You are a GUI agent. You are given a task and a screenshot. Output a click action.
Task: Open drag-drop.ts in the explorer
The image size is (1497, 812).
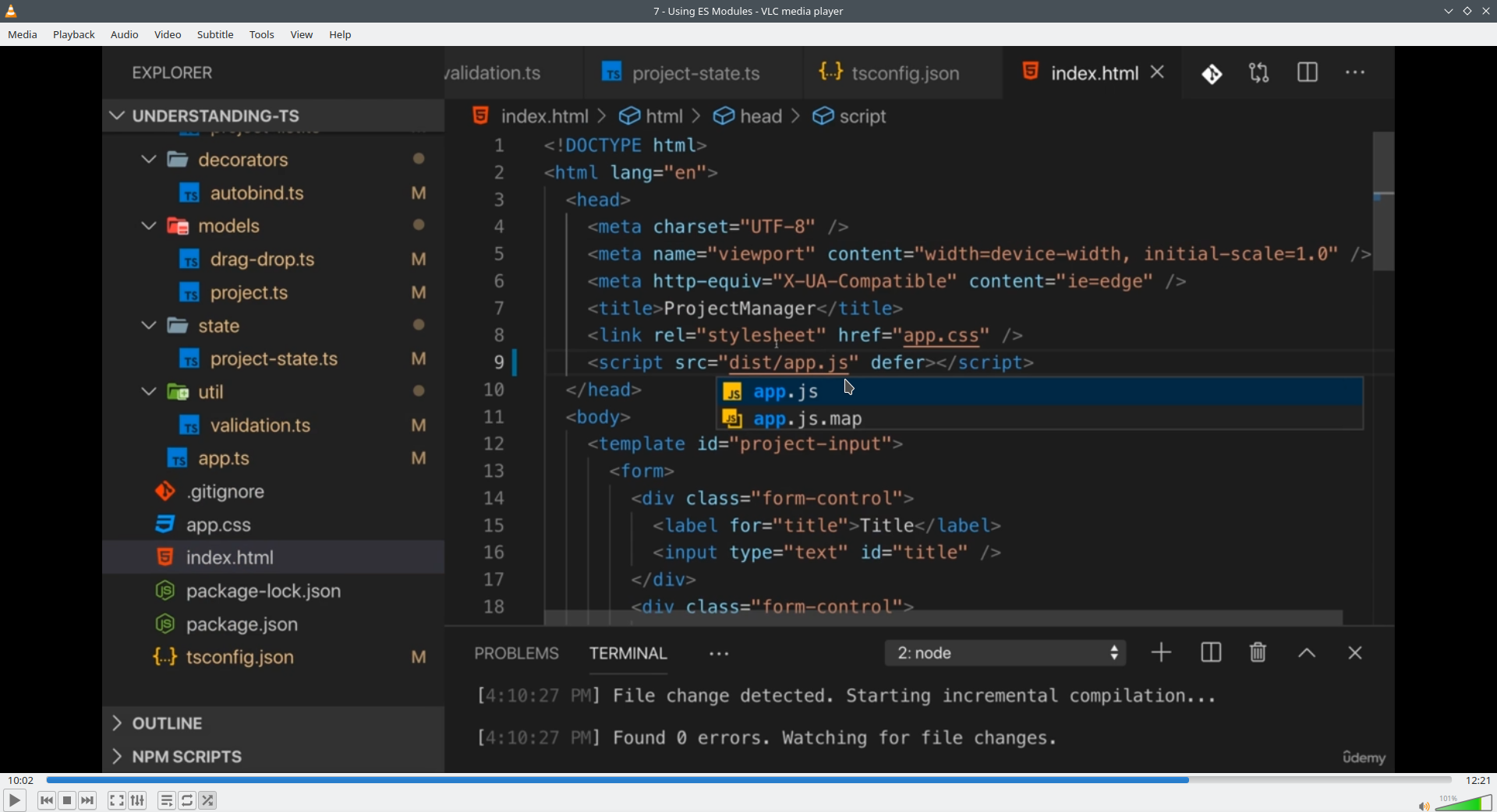tap(273, 259)
